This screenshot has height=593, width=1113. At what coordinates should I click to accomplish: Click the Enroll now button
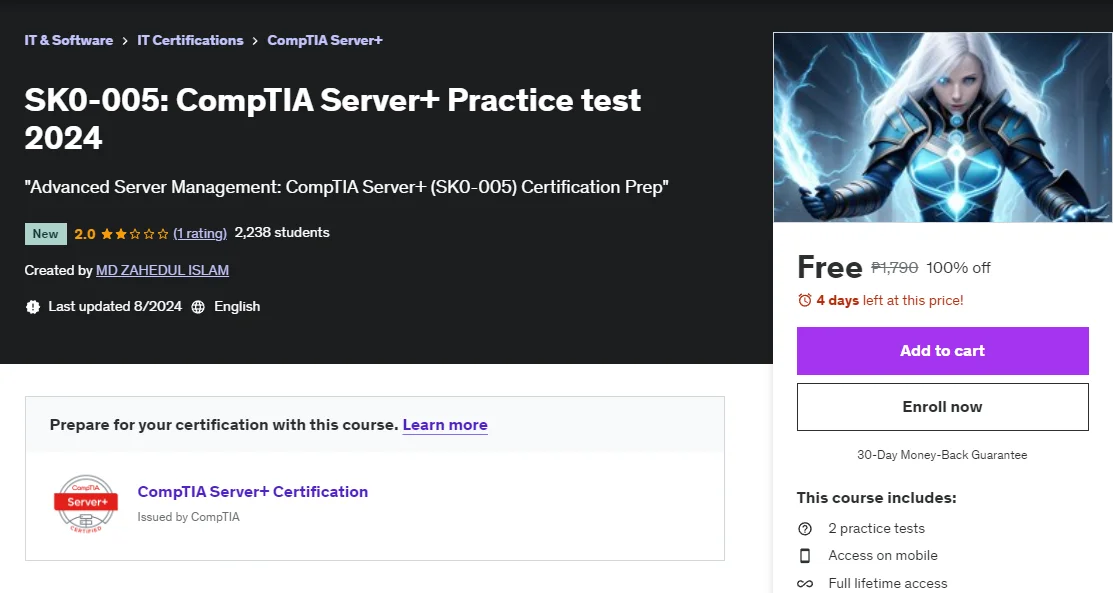tap(943, 407)
